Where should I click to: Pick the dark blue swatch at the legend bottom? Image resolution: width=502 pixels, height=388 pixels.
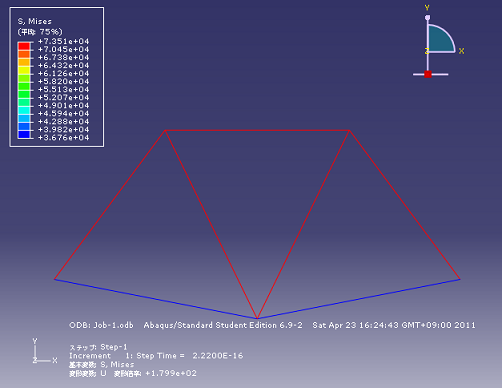pos(24,134)
